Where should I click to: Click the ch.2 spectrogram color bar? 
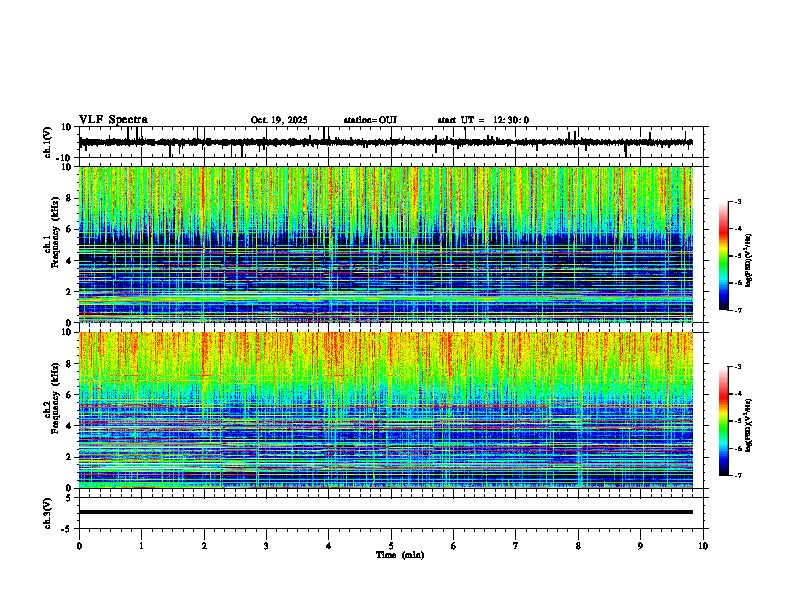[x=724, y=421]
